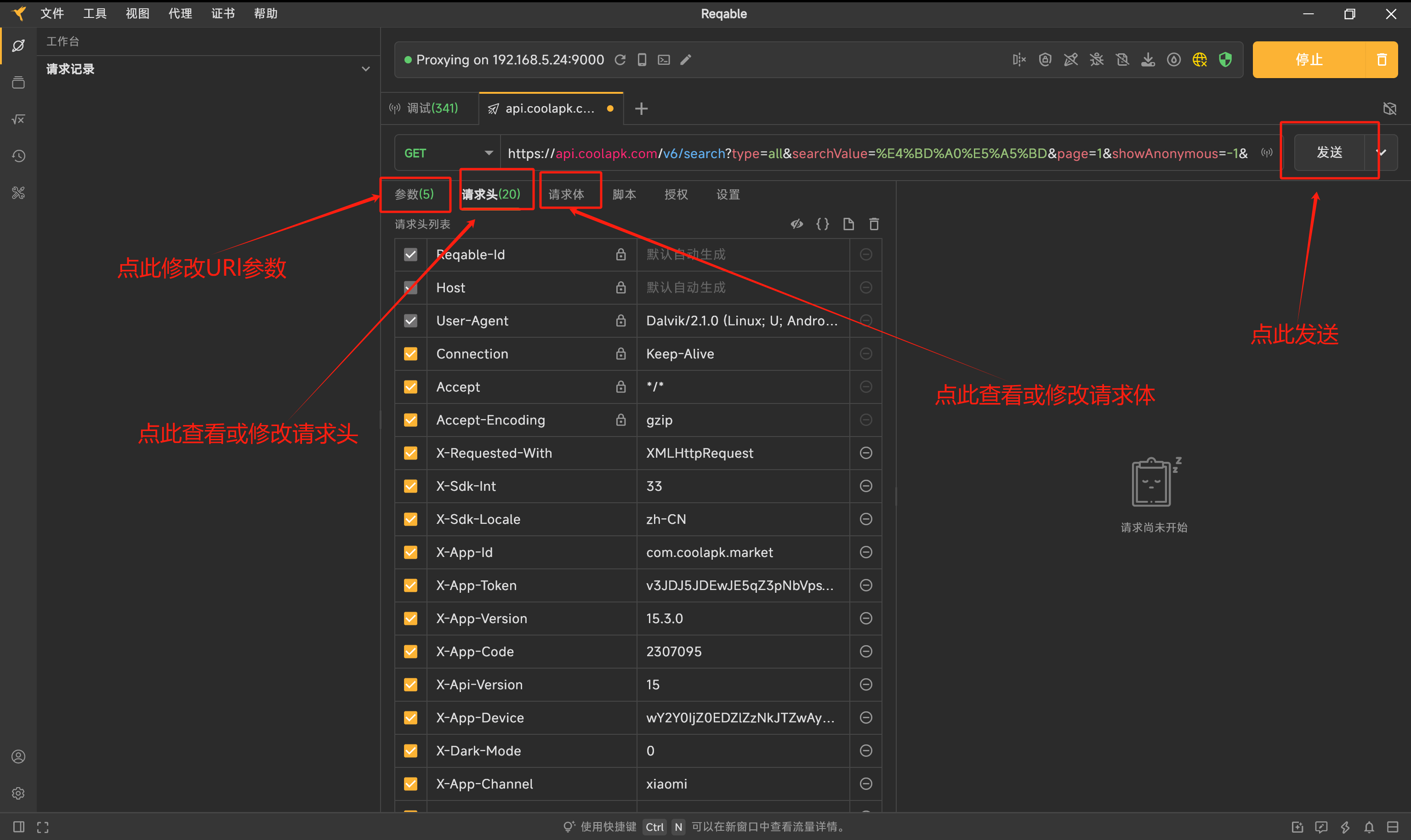Remove the X-Sdk-Int header row
This screenshot has height=840, width=1411.
(x=865, y=486)
